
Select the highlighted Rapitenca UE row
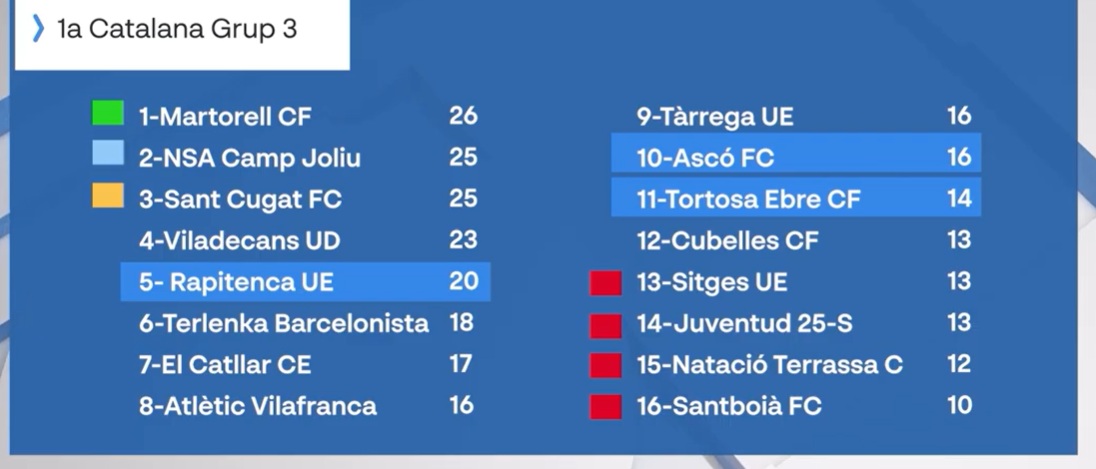(305, 282)
